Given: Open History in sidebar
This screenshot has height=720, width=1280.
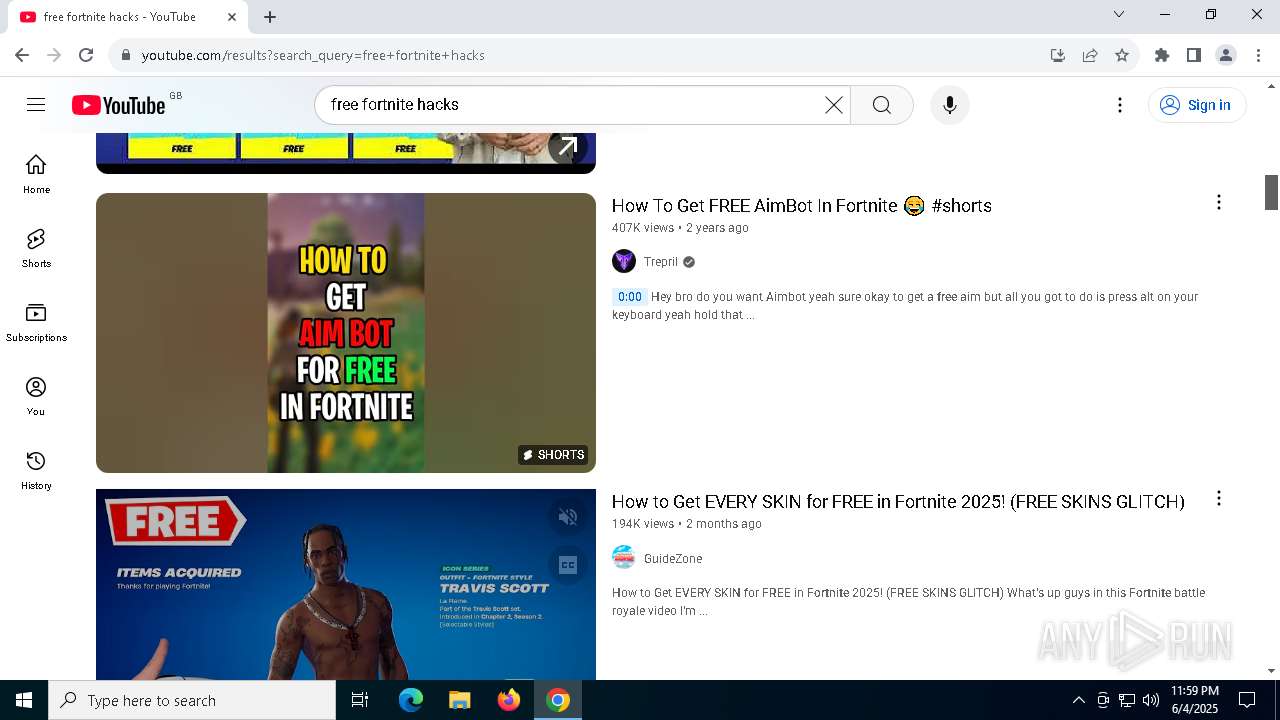Looking at the screenshot, I should point(36,470).
